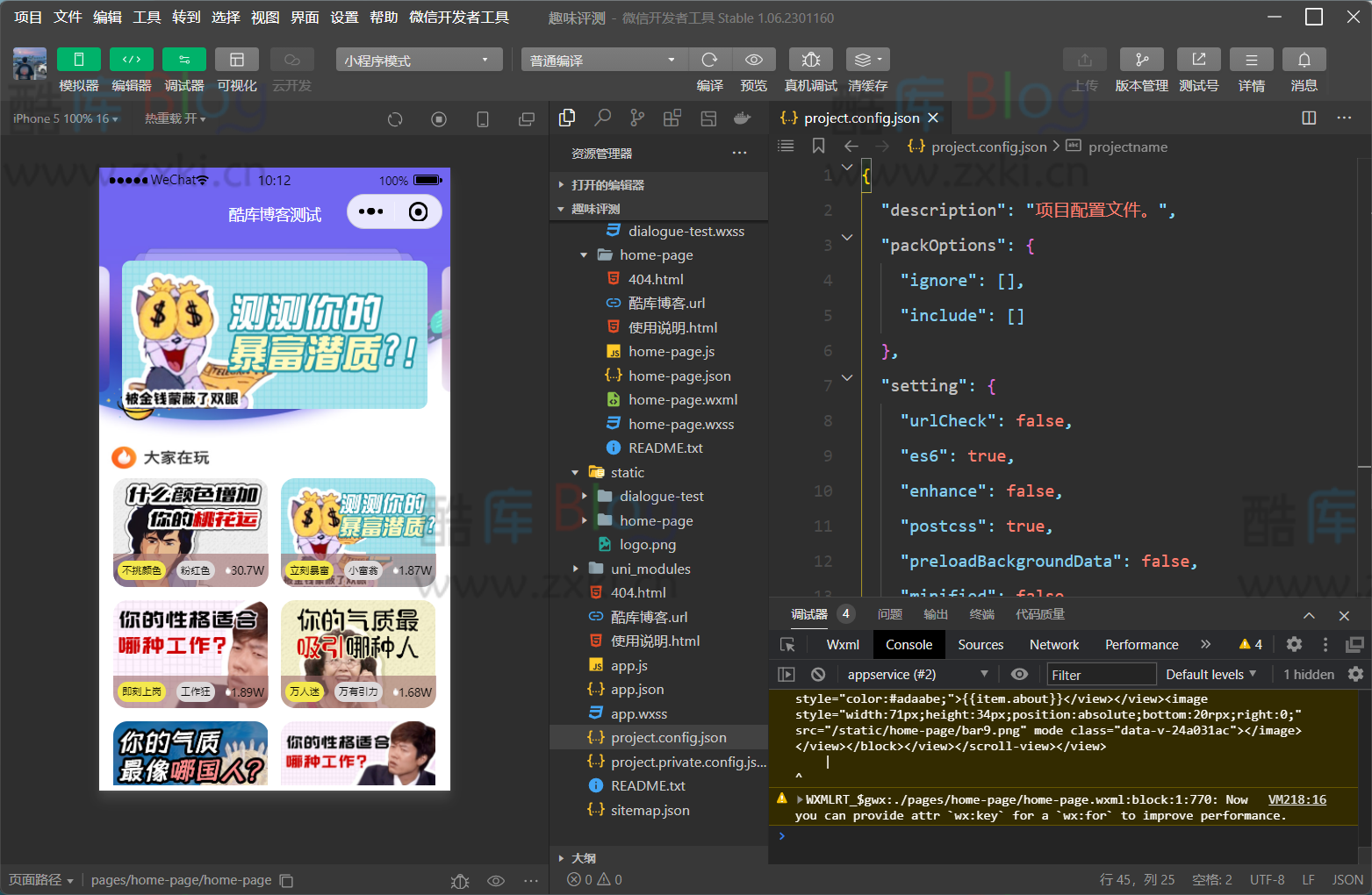This screenshot has width=1372, height=895.
Task: Switch to the Network tab in the debugger
Action: click(1053, 644)
